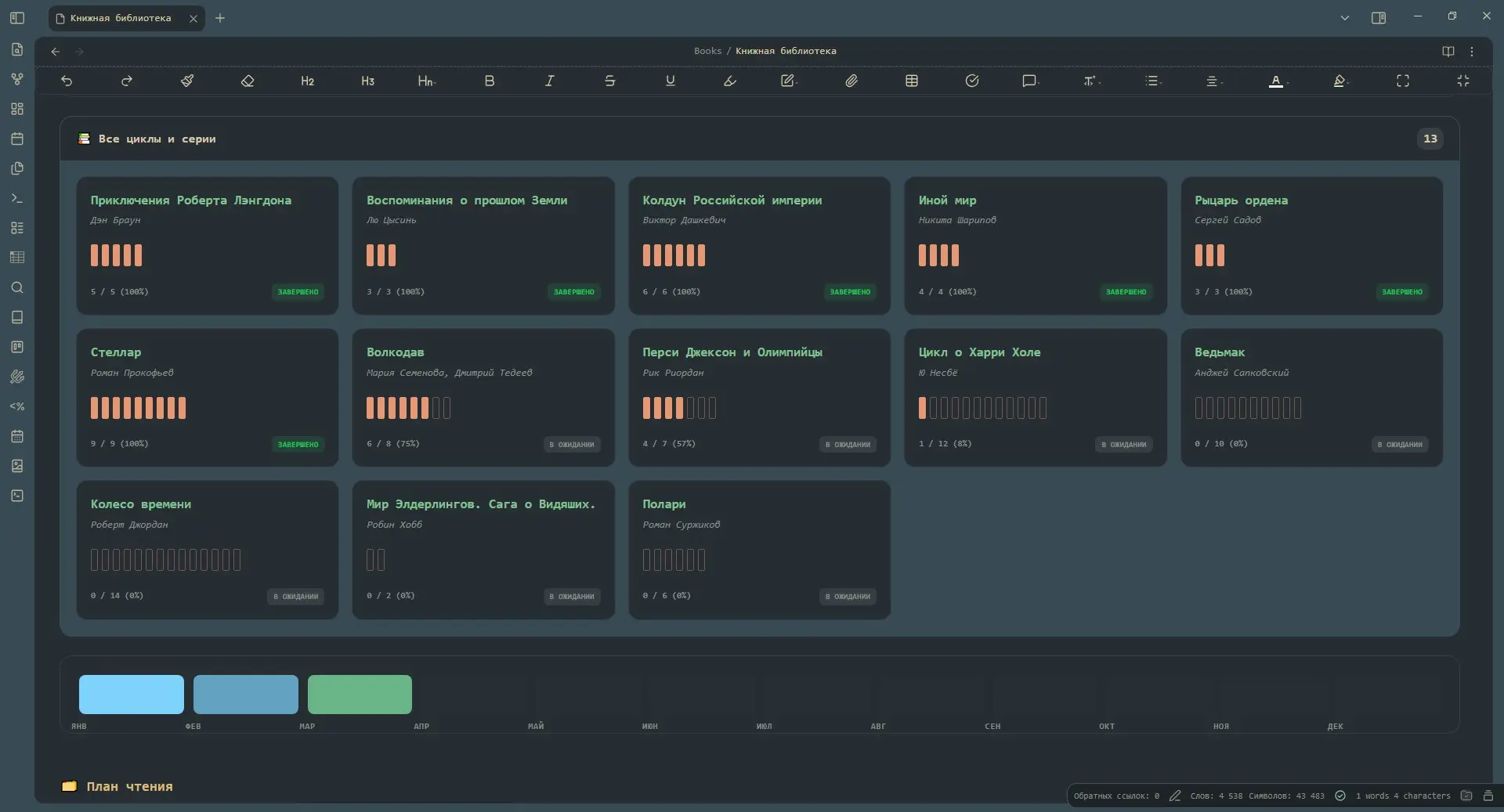Click the eraser clear-formatting icon
This screenshot has width=1504, height=812.
pos(248,81)
